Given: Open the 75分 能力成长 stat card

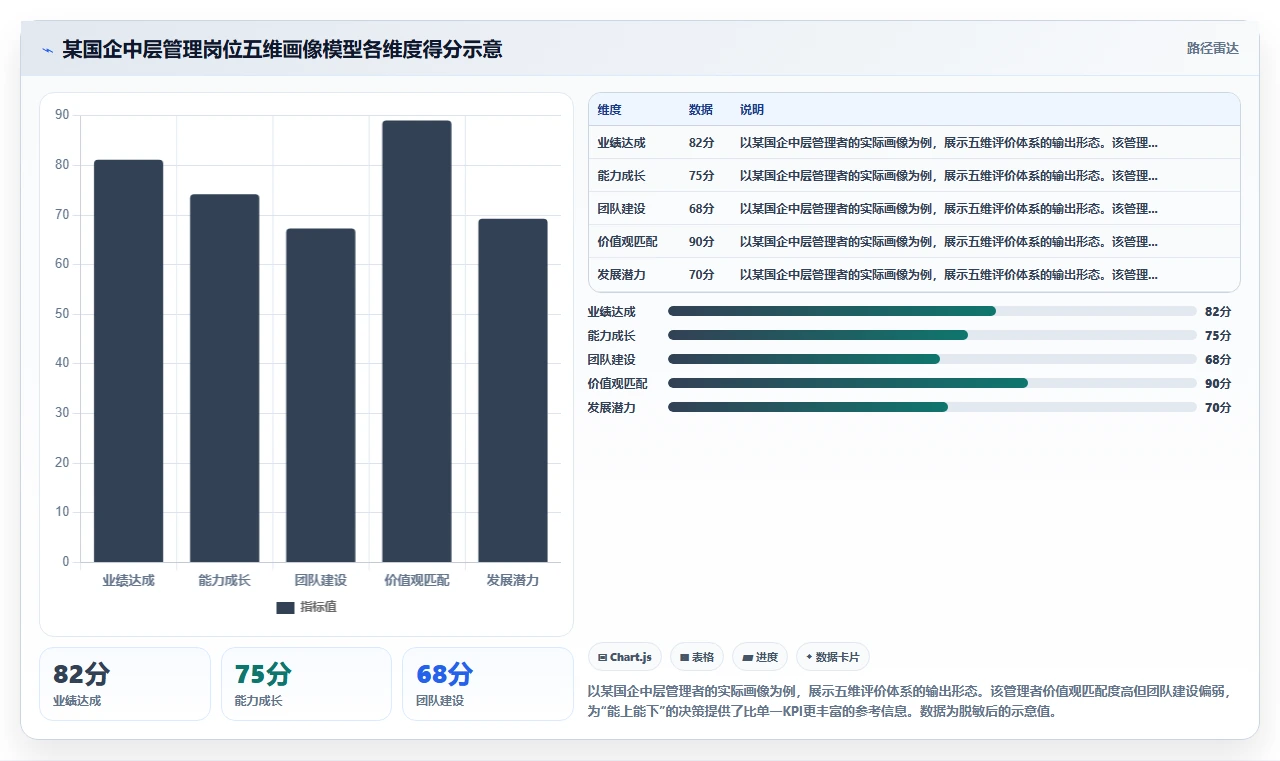Looking at the screenshot, I should [306, 684].
